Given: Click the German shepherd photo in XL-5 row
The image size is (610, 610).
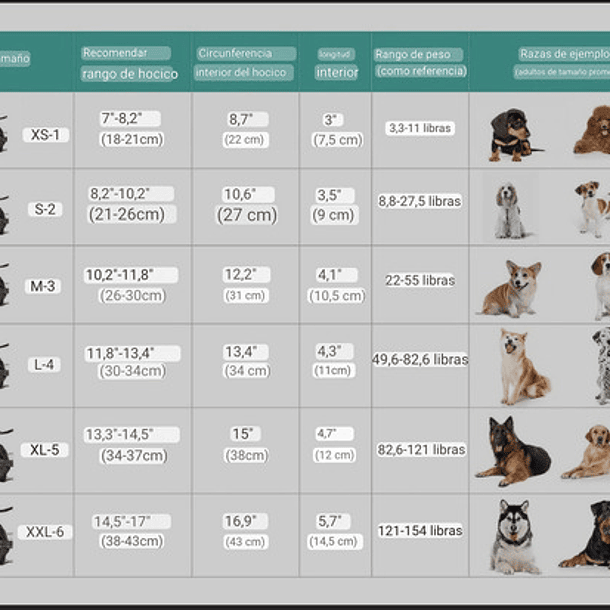Looking at the screenshot, I should (513, 451).
